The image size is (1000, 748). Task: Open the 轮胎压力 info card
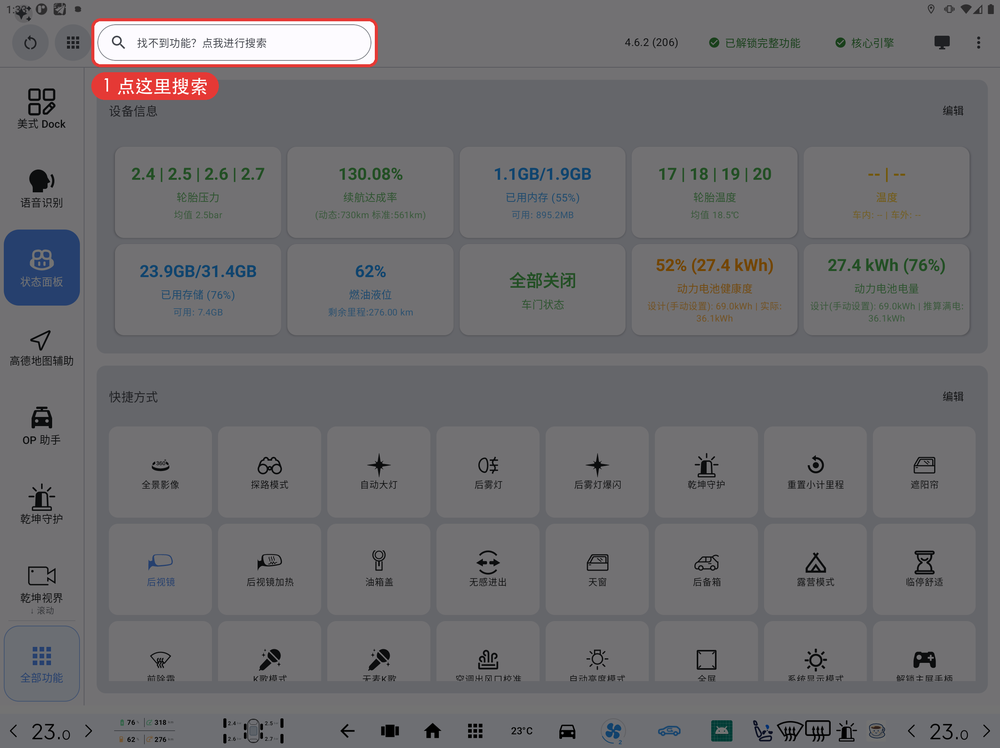[198, 193]
